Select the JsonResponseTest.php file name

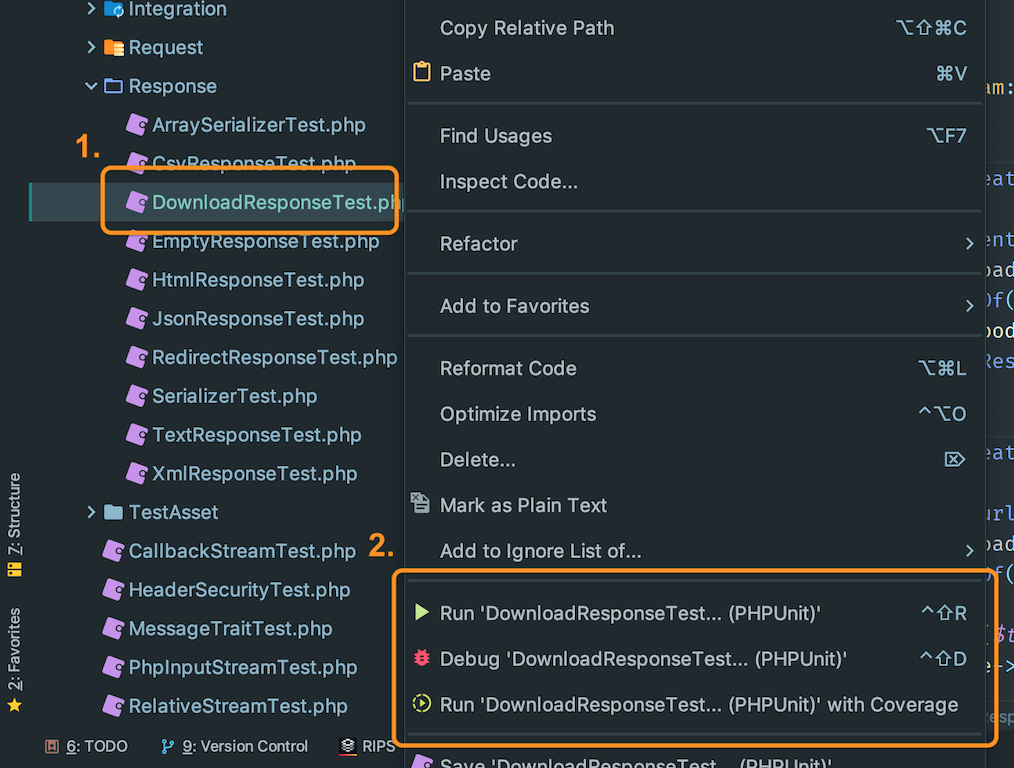(258, 319)
